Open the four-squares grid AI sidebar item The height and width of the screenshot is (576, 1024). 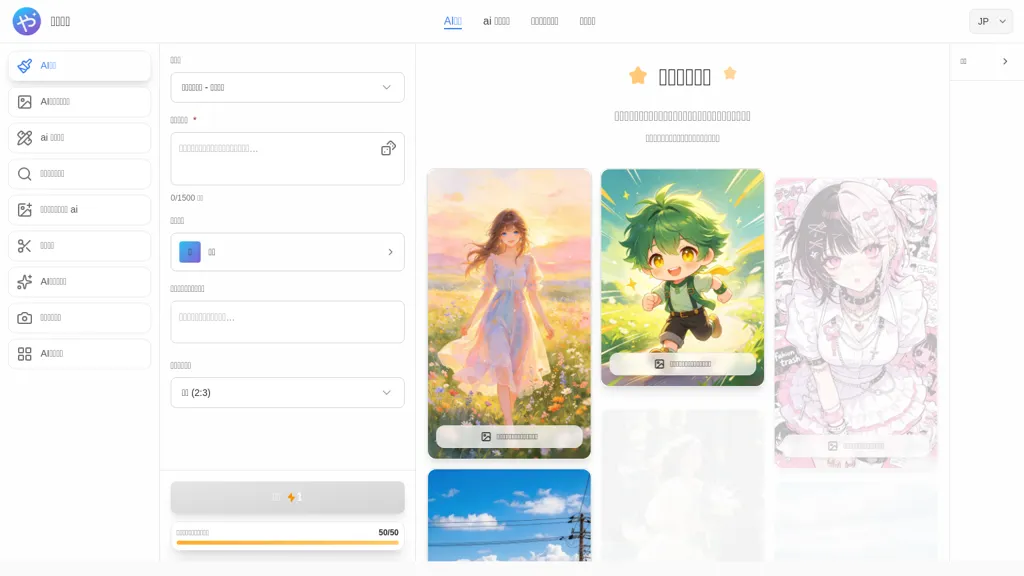(x=80, y=353)
